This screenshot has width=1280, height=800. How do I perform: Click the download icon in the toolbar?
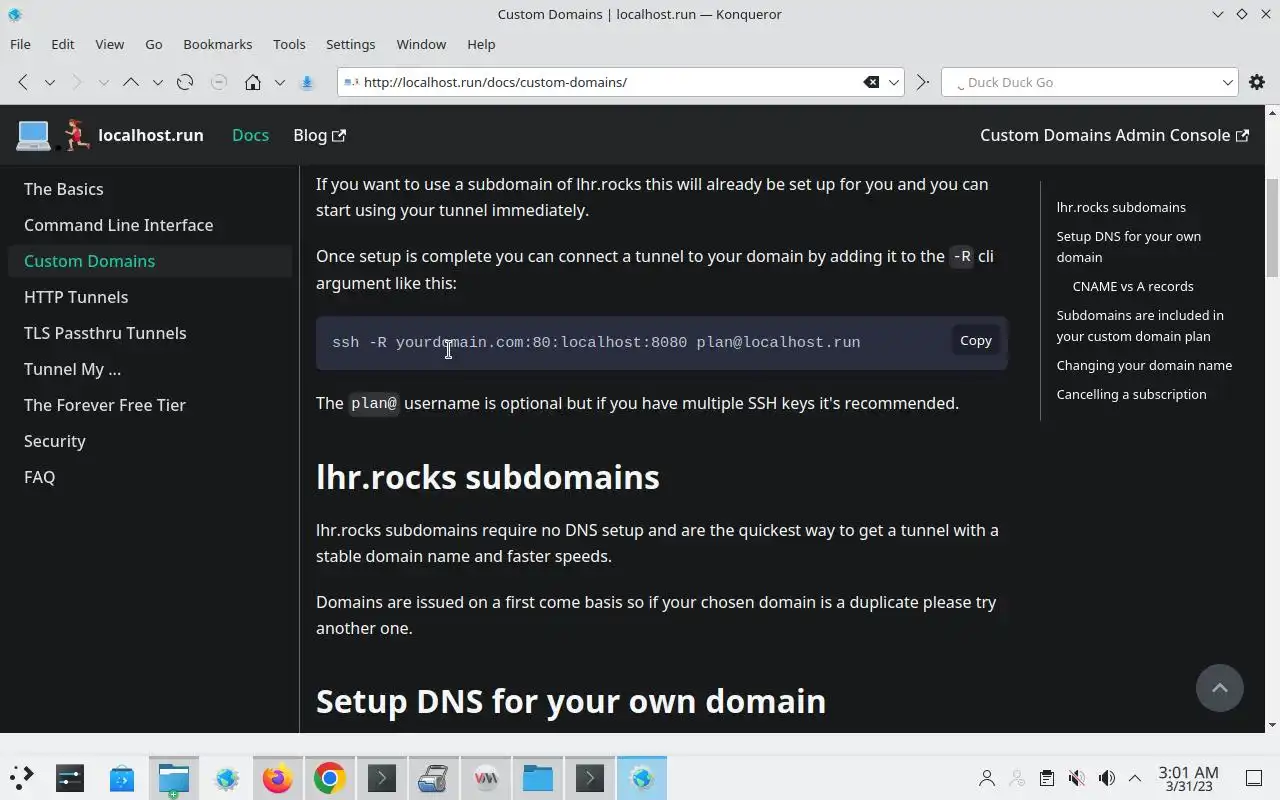(x=308, y=82)
